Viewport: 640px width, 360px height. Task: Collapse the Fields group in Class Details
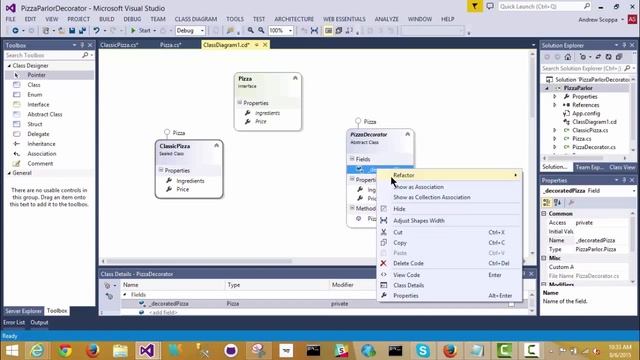pos(125,294)
